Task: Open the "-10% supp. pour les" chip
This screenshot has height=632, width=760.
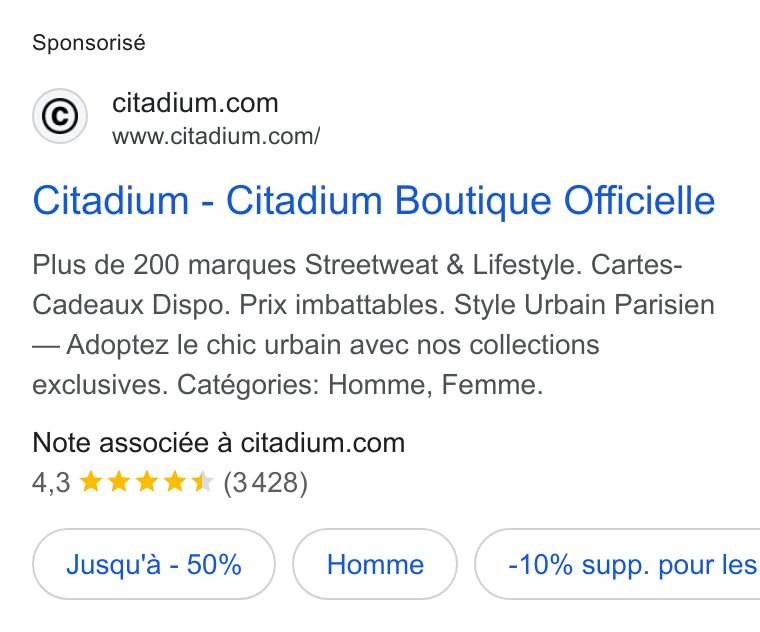Action: click(618, 564)
